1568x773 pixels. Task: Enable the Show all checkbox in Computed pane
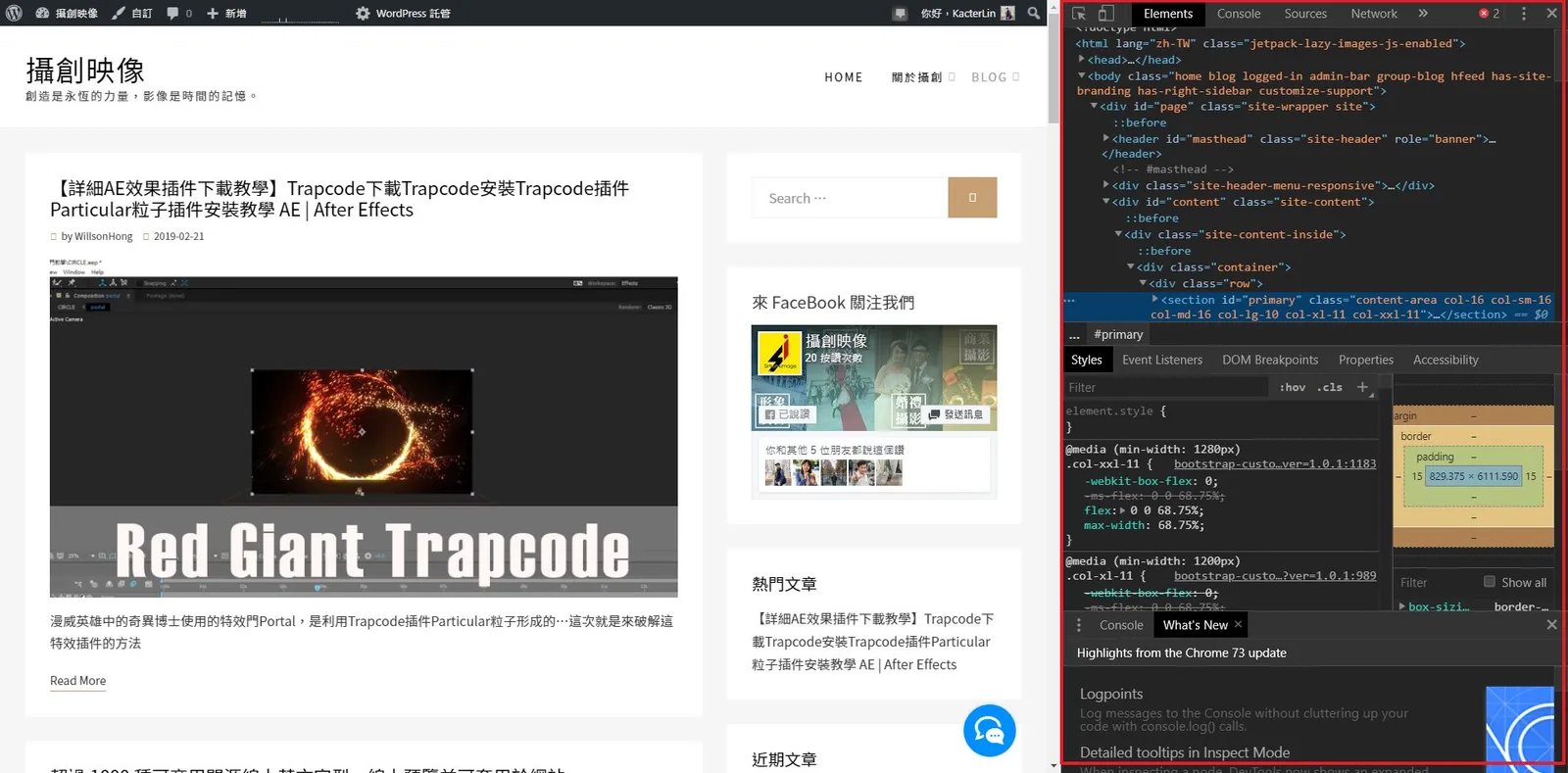click(1490, 582)
